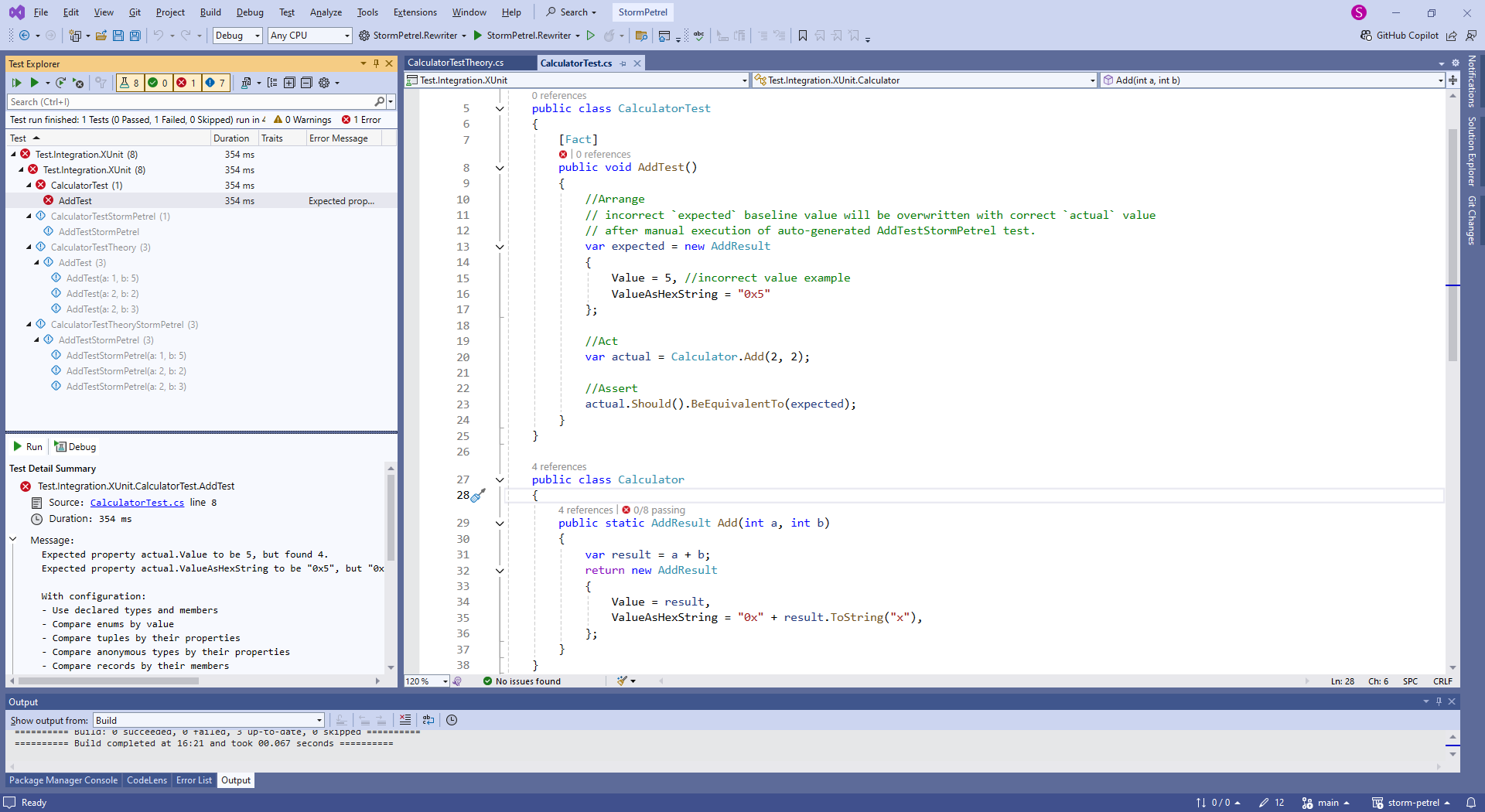This screenshot has height=812, width=1485.
Task: Open the Show output from Build dropdown
Action: (x=209, y=720)
